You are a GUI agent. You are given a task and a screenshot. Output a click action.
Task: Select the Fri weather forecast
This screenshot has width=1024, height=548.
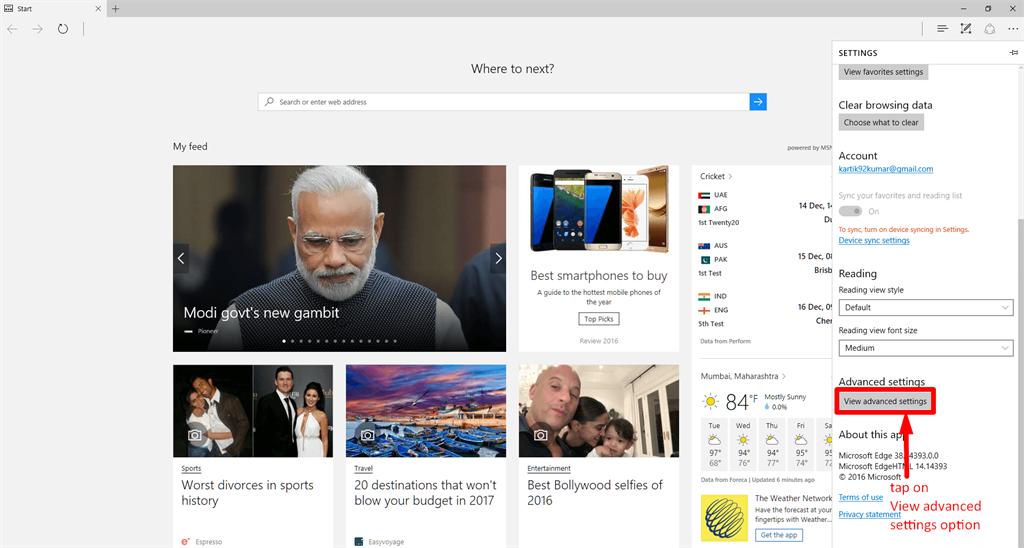point(801,444)
